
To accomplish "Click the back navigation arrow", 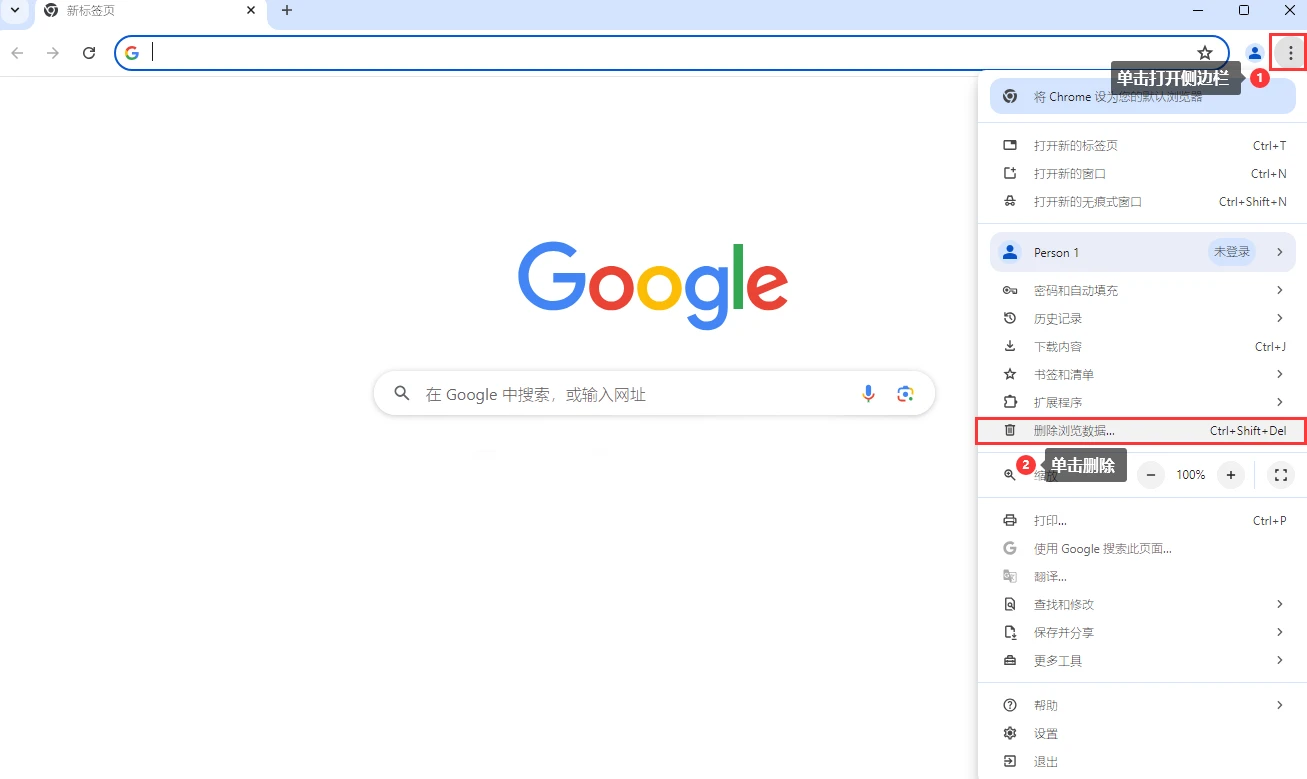I will [x=17, y=53].
